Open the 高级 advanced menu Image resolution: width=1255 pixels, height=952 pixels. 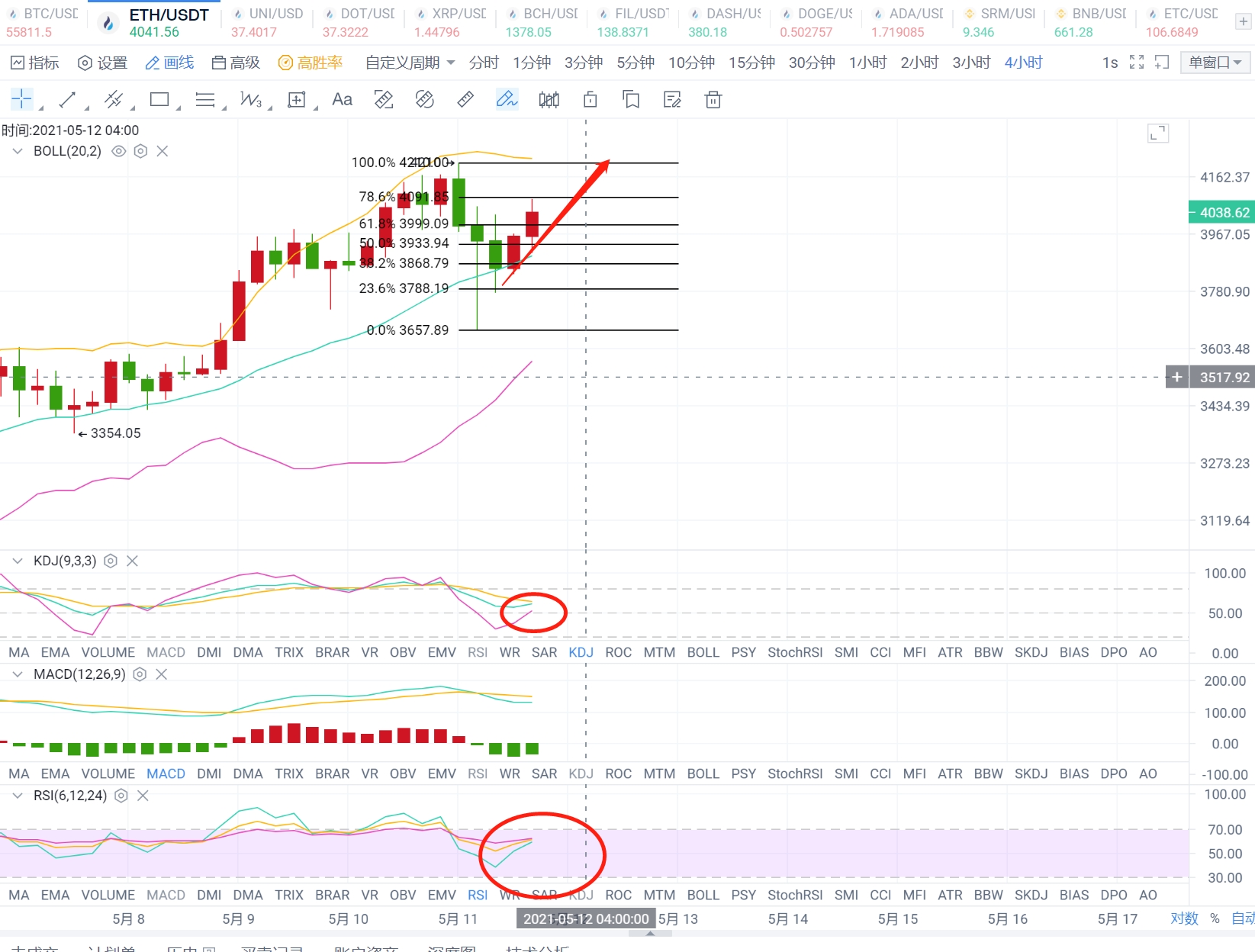point(236,63)
